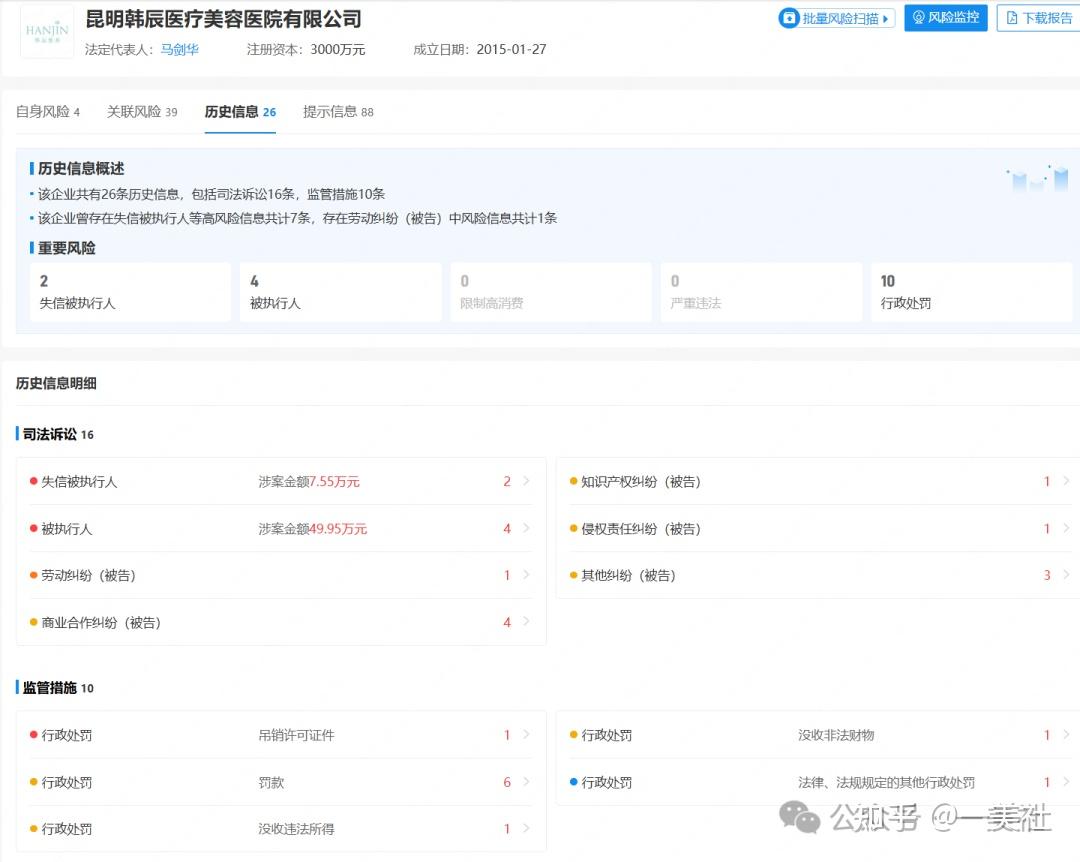1080x862 pixels.
Task: Click the 吊销许可证件 penalty text
Action: click(x=296, y=735)
